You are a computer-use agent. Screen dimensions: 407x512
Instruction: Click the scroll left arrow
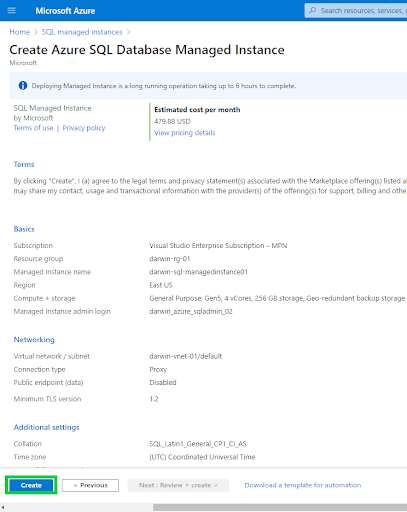click(3, 507)
